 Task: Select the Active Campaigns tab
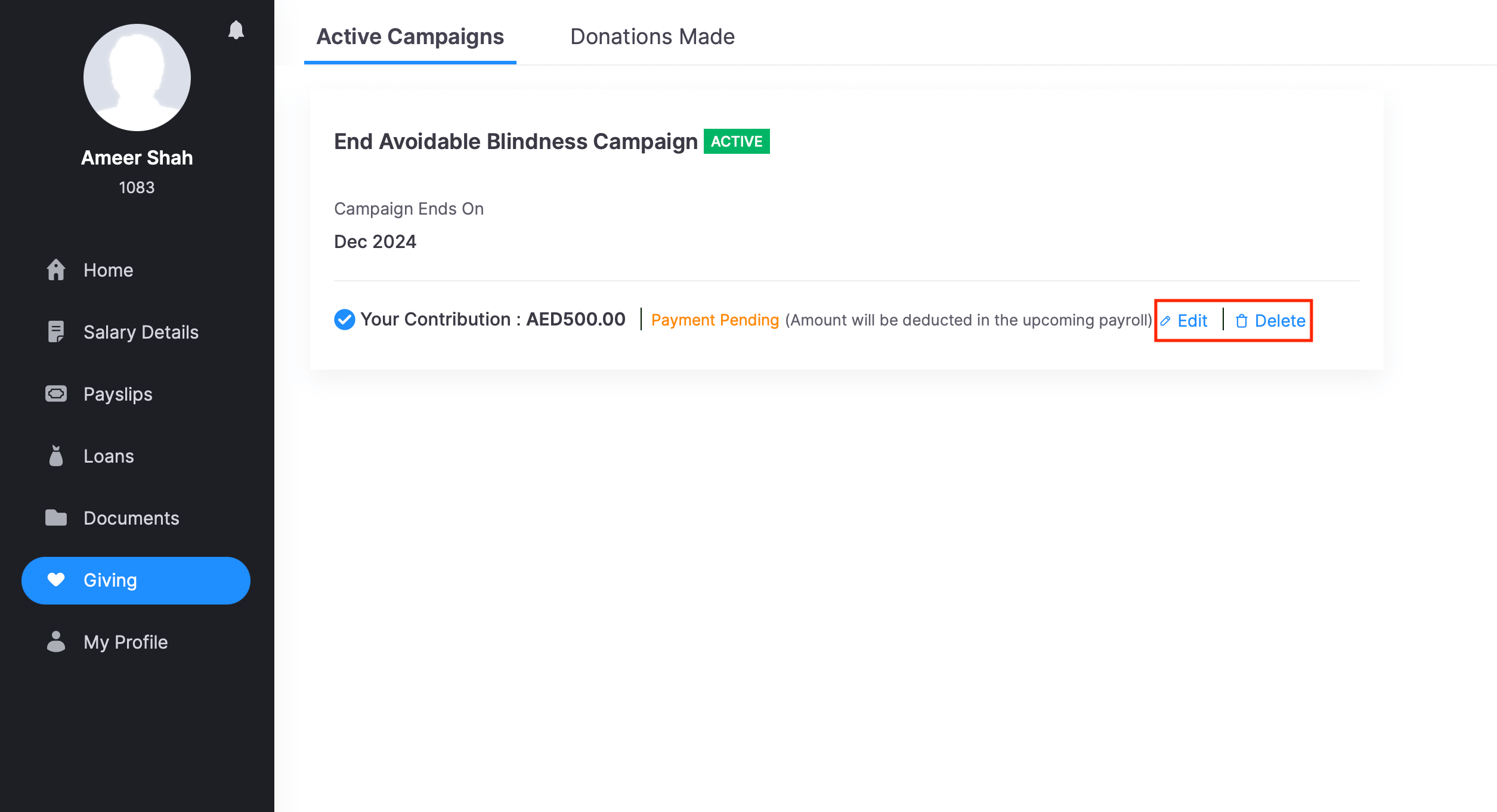pos(410,37)
